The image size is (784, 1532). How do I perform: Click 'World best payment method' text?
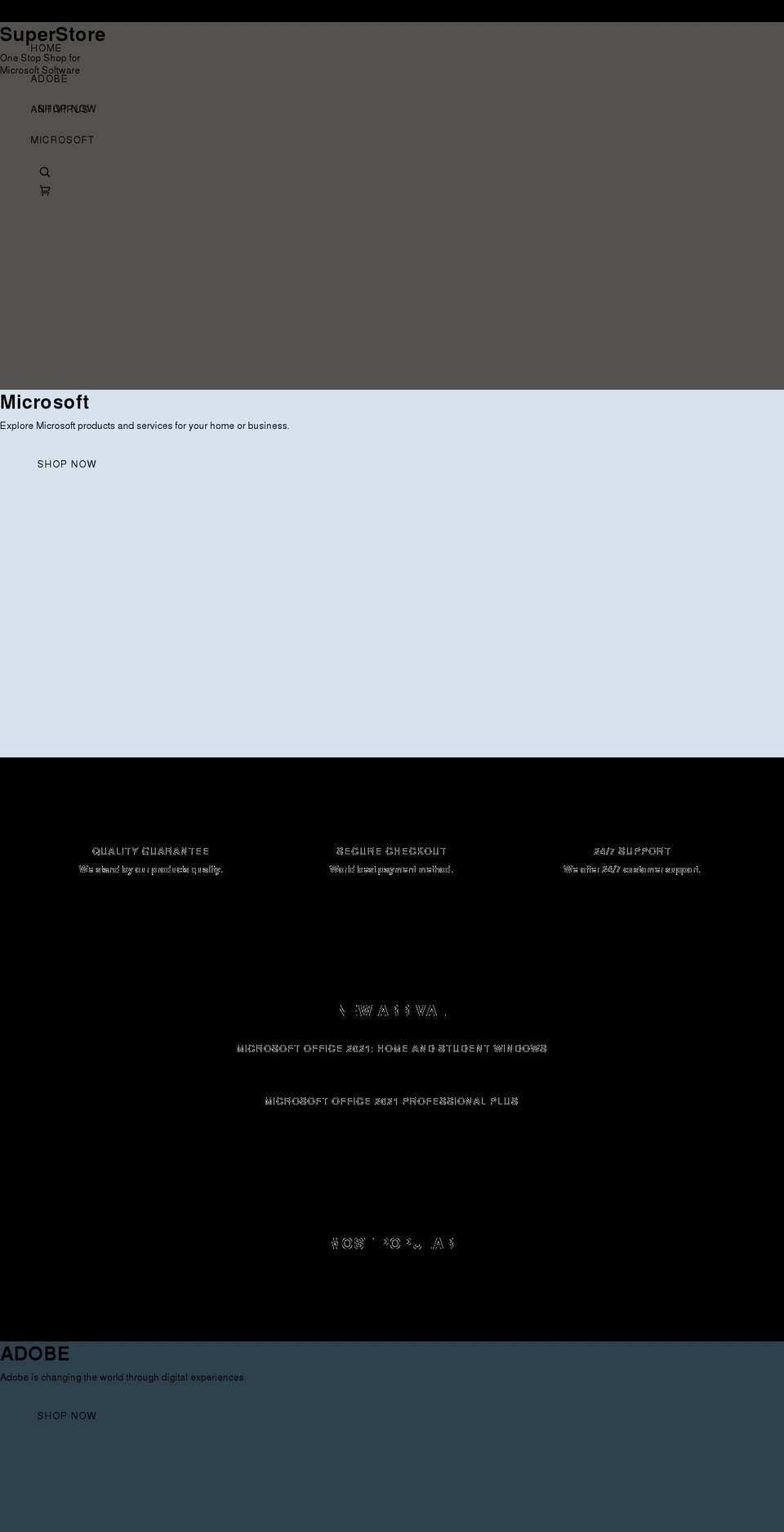click(x=392, y=869)
